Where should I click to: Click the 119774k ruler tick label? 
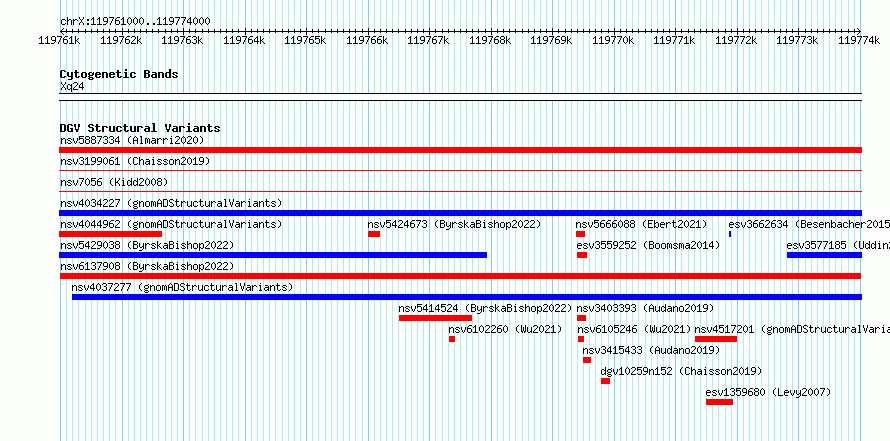(x=859, y=41)
